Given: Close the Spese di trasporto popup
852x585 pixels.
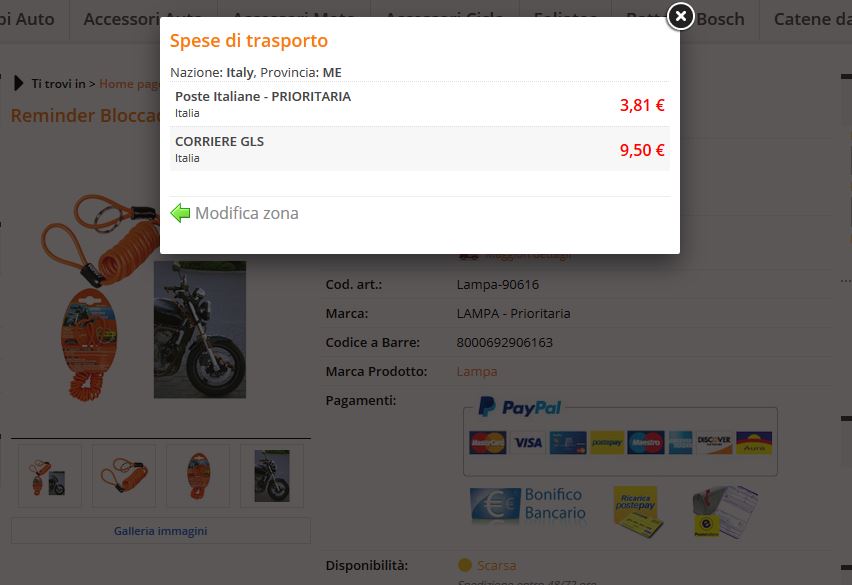Looking at the screenshot, I should point(680,17).
